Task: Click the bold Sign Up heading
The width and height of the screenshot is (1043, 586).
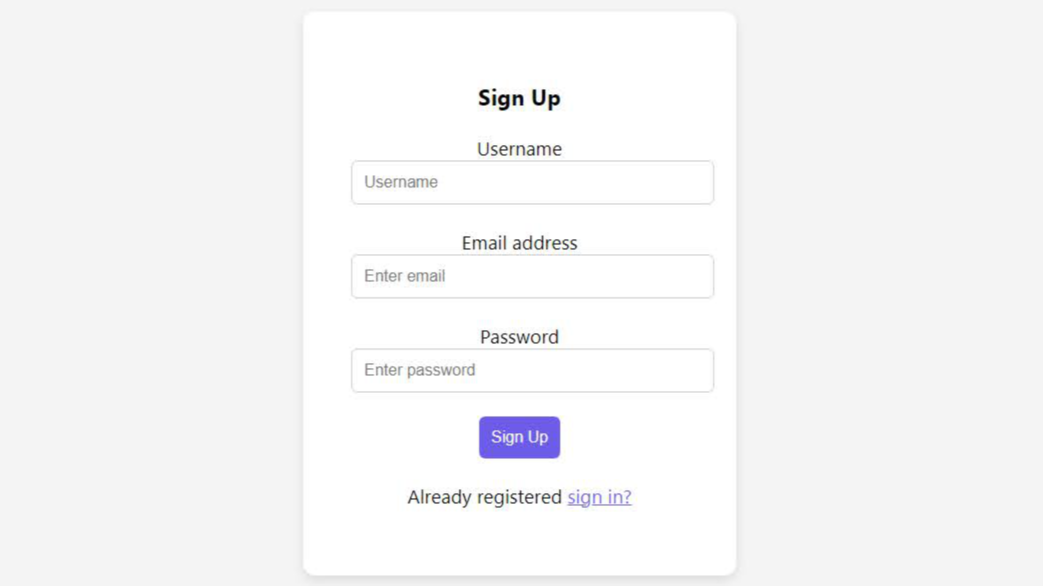Action: [x=519, y=98]
